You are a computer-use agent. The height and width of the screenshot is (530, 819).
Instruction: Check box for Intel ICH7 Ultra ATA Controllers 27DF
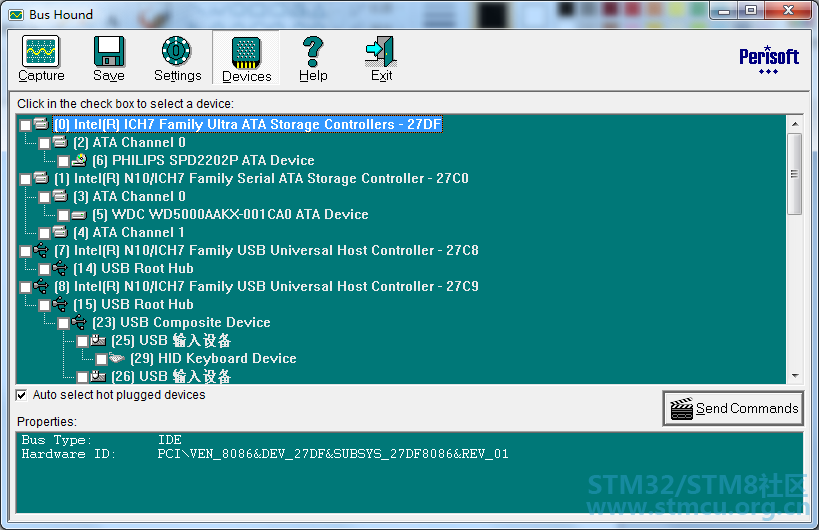(25, 125)
